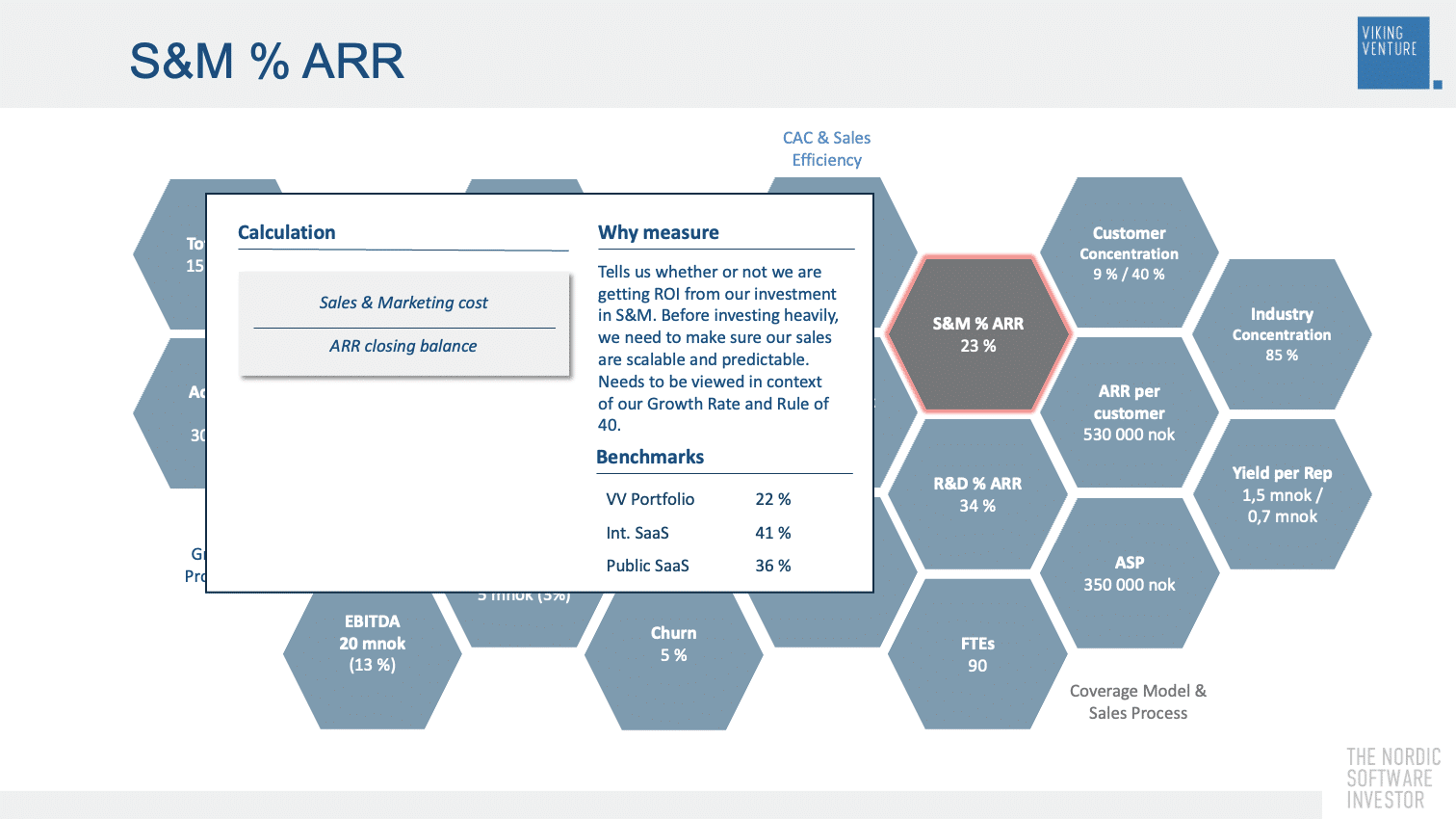Click the ARR per customer hexagon
Image resolution: width=1456 pixels, height=819 pixels.
coord(1129,412)
